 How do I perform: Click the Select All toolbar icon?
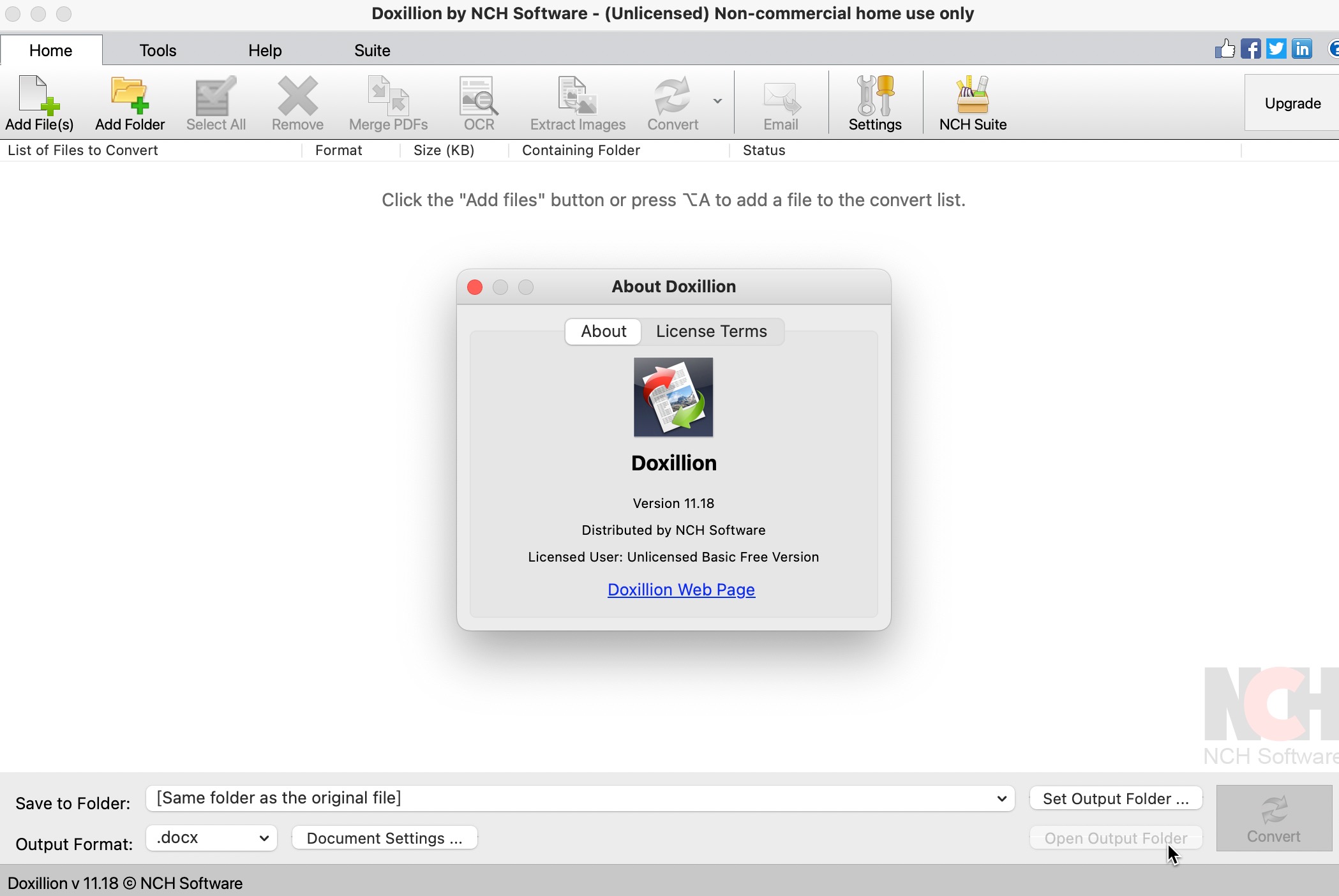[x=216, y=103]
